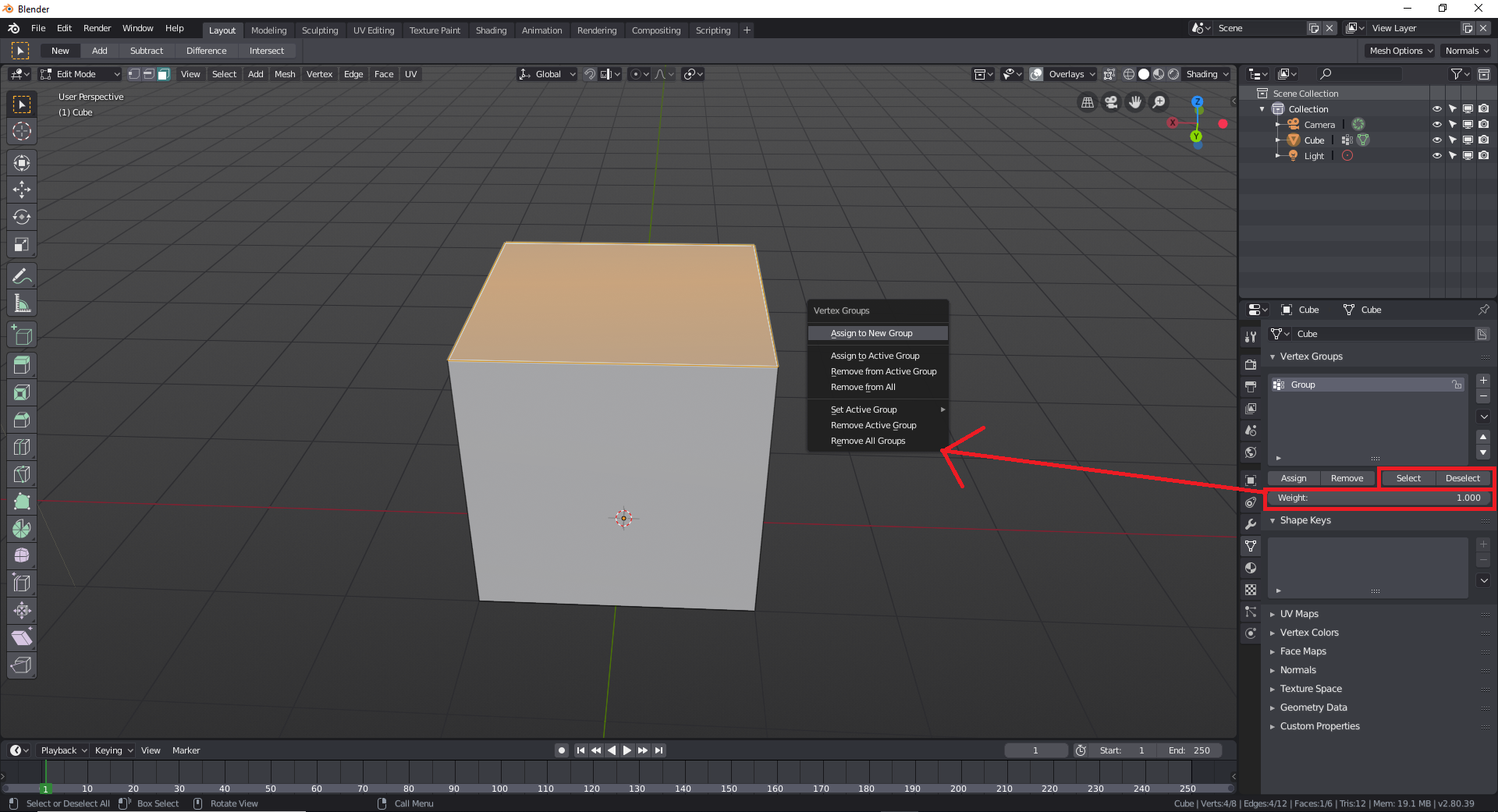
Task: Open the Global orientation dropdown
Action: click(x=547, y=74)
